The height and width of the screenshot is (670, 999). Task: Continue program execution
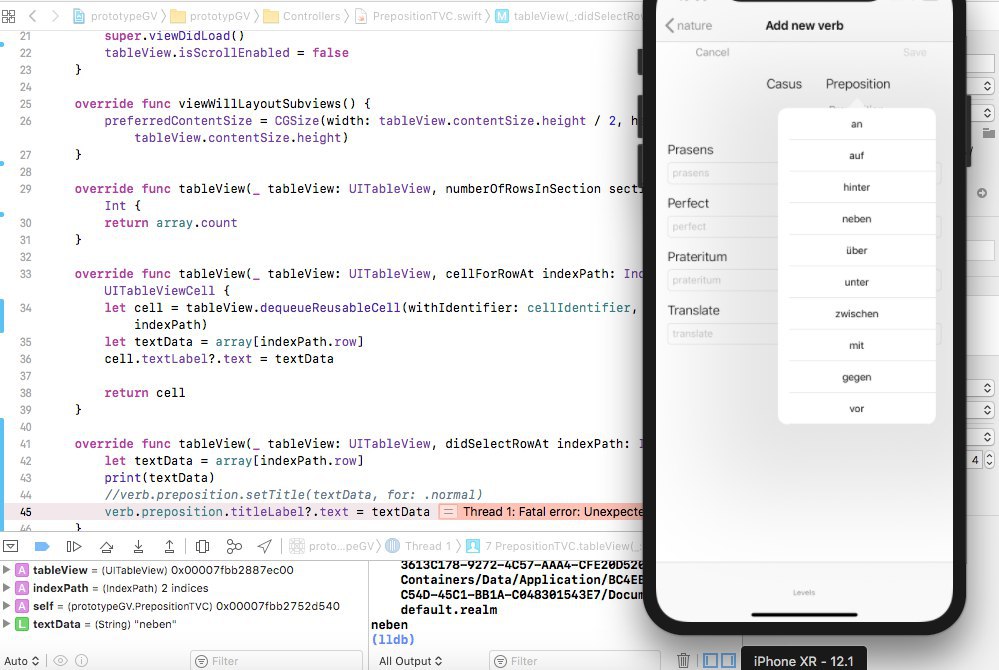pos(74,546)
